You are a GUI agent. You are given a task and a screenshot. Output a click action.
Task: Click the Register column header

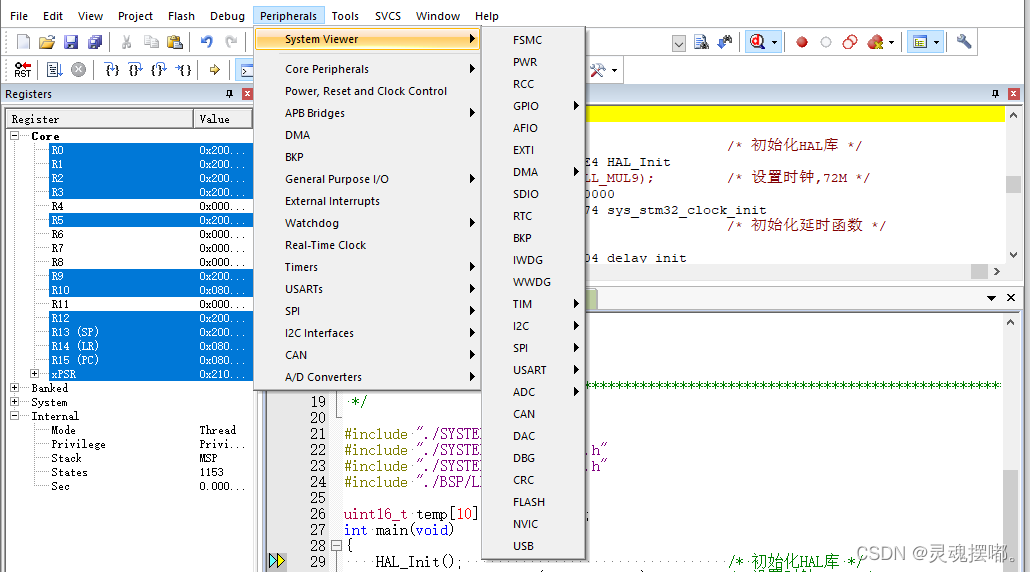pos(100,119)
